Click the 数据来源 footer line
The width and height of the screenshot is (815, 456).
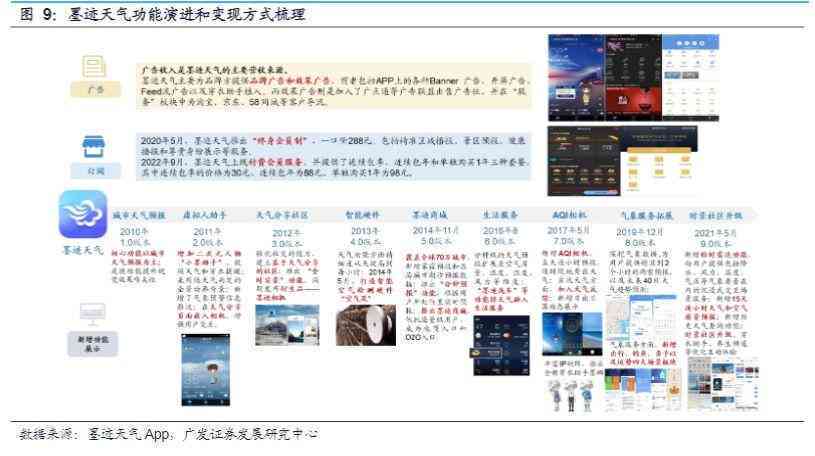(168, 433)
